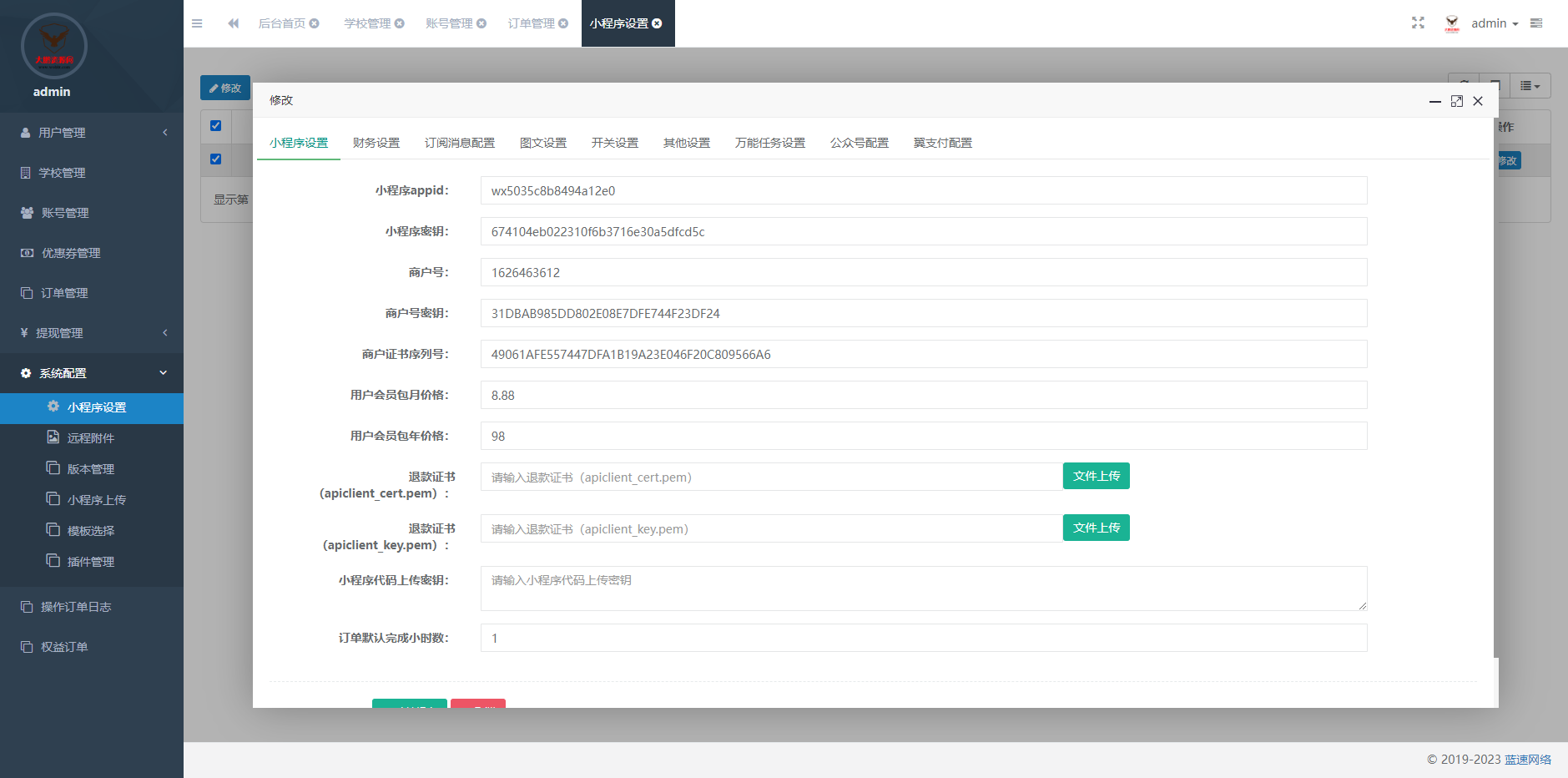Open 远程附件 in the sidebar
The height and width of the screenshot is (778, 1568).
pos(90,438)
